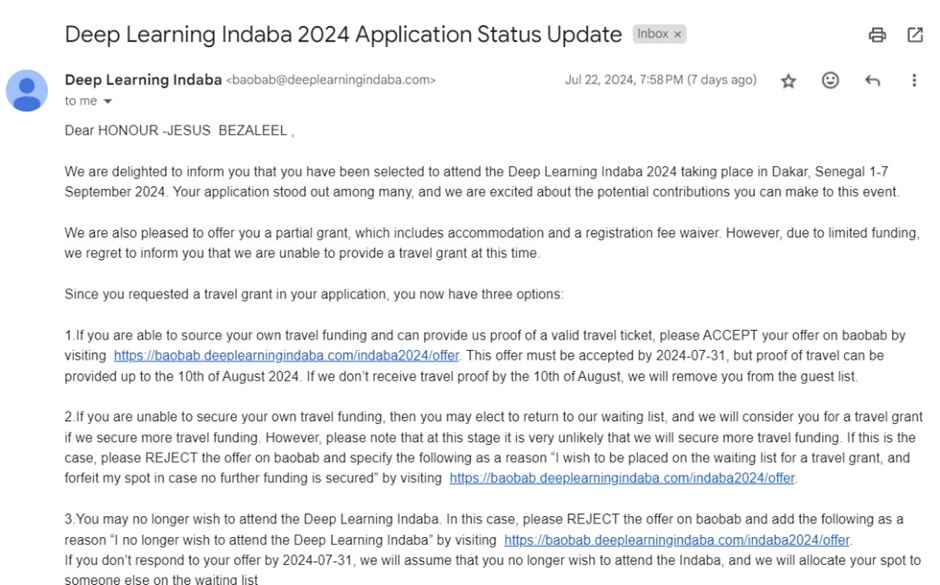
Task: Click the word REJECT in option 2
Action: coord(171,458)
